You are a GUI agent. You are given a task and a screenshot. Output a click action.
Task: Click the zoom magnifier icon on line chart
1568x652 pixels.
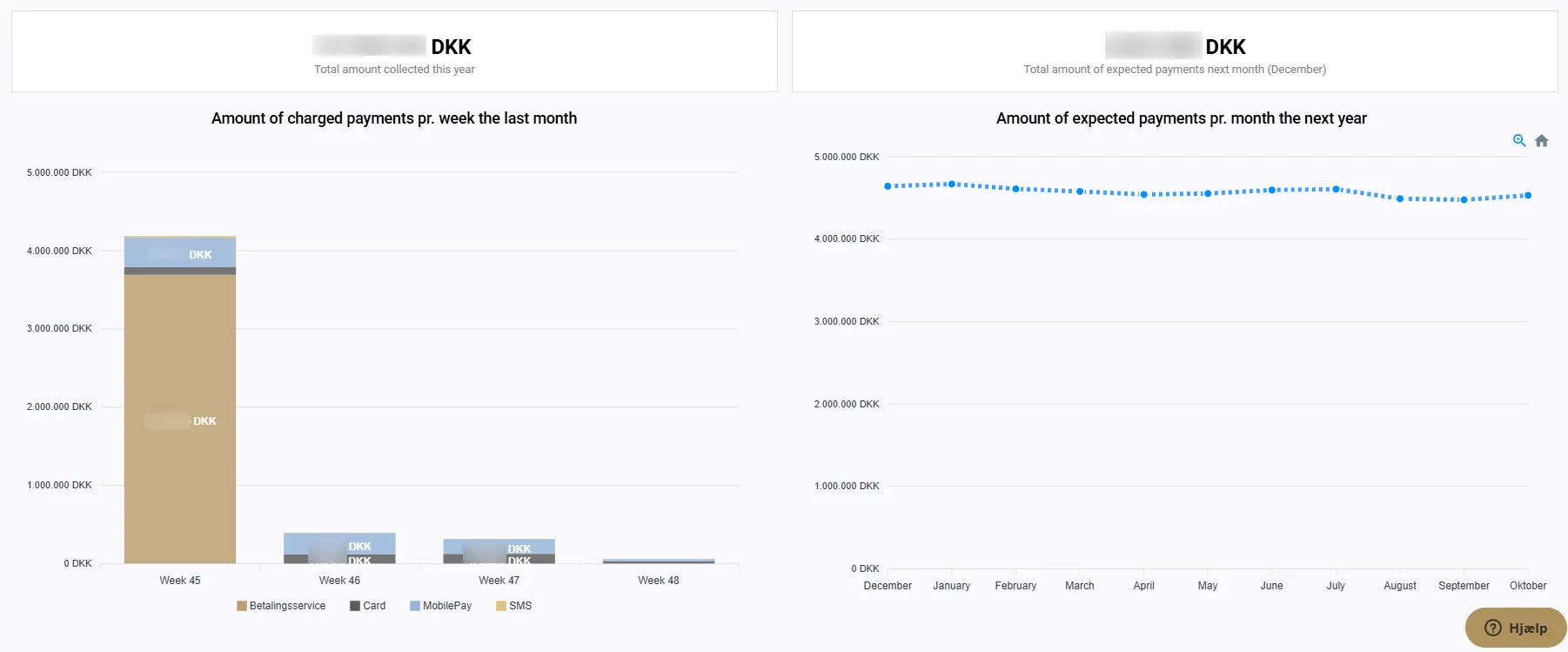click(x=1519, y=140)
